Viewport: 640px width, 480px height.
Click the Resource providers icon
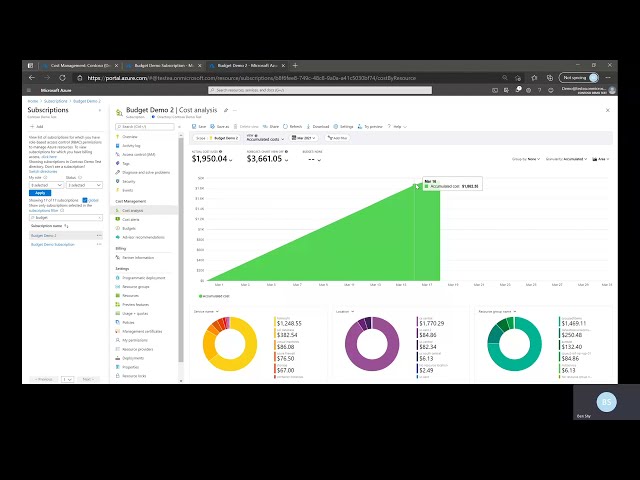tap(118, 349)
